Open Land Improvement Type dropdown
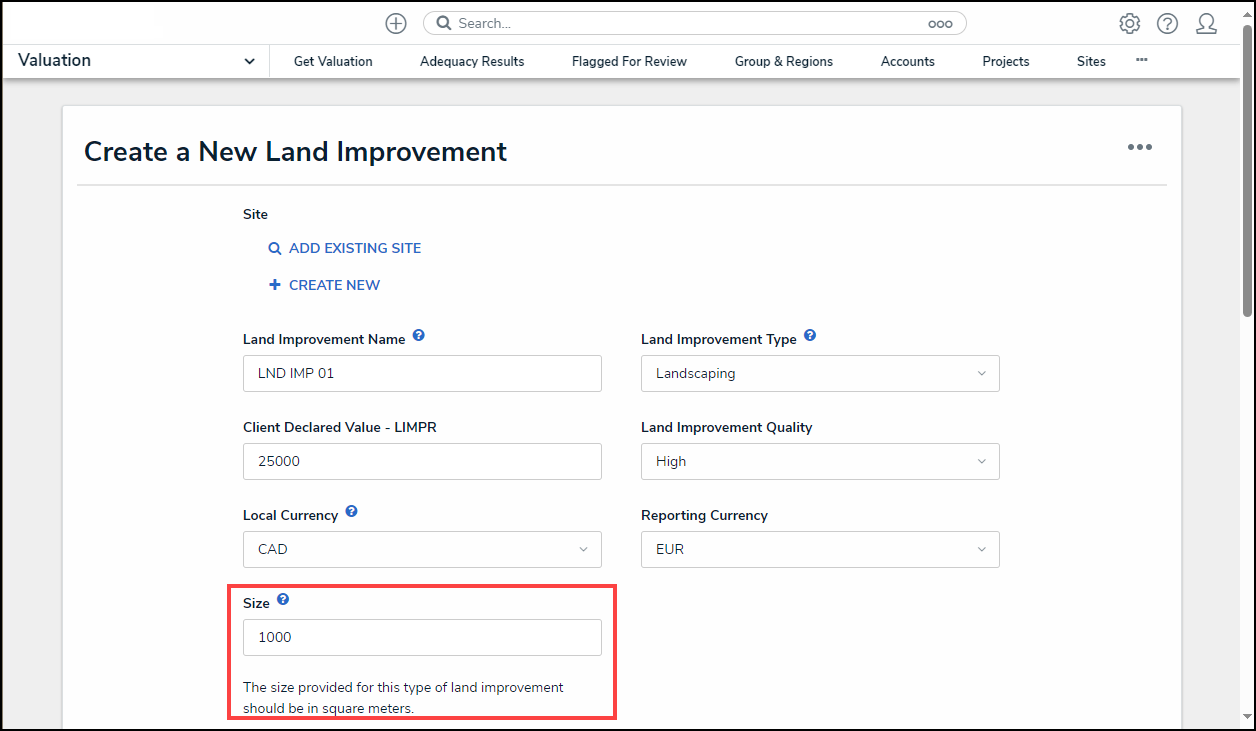Screen dimensions: 1256x731 click(820, 373)
